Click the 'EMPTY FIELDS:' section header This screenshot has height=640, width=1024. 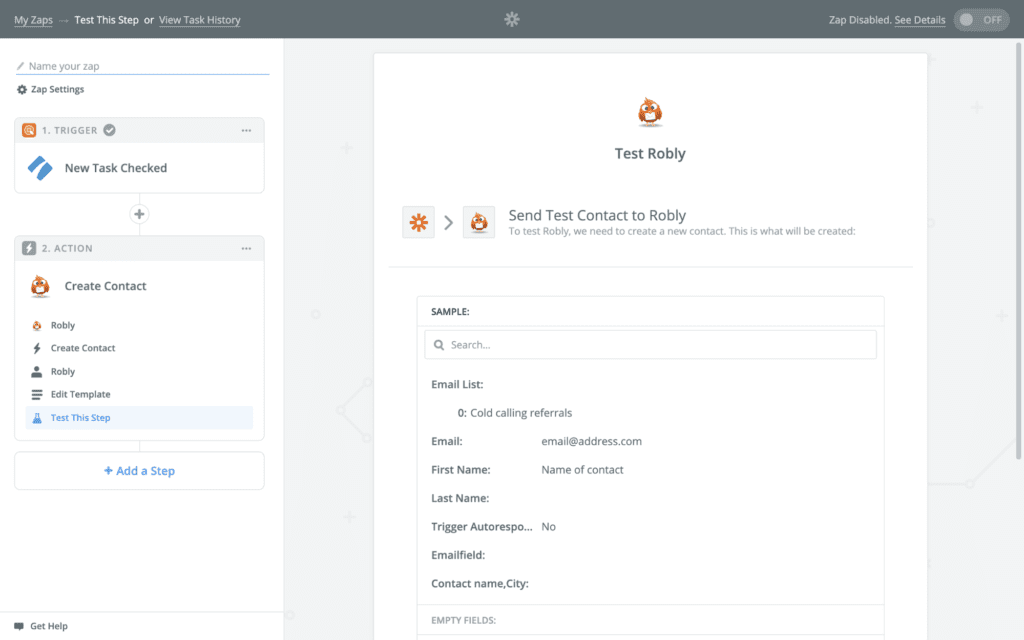[x=464, y=620]
